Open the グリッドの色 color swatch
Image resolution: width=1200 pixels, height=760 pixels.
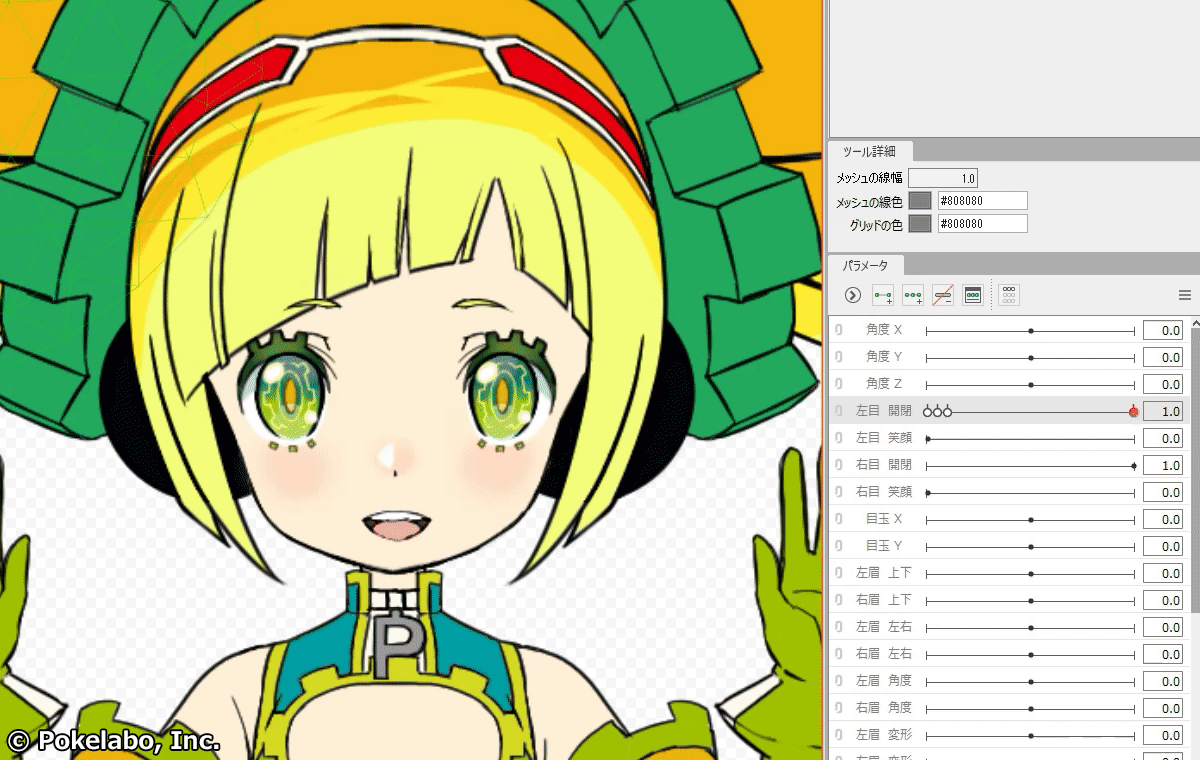(x=920, y=224)
